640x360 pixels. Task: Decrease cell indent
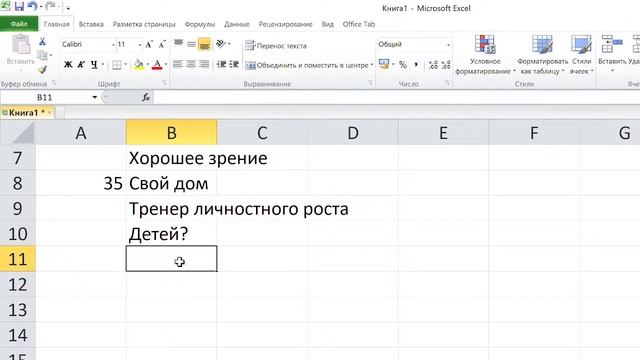[x=221, y=64]
